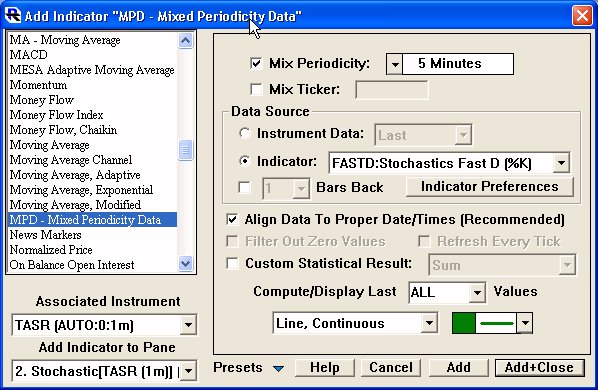Open the FASTD Stochastics indicator dropdown
Screen dimensions: 598x390
click(x=561, y=163)
